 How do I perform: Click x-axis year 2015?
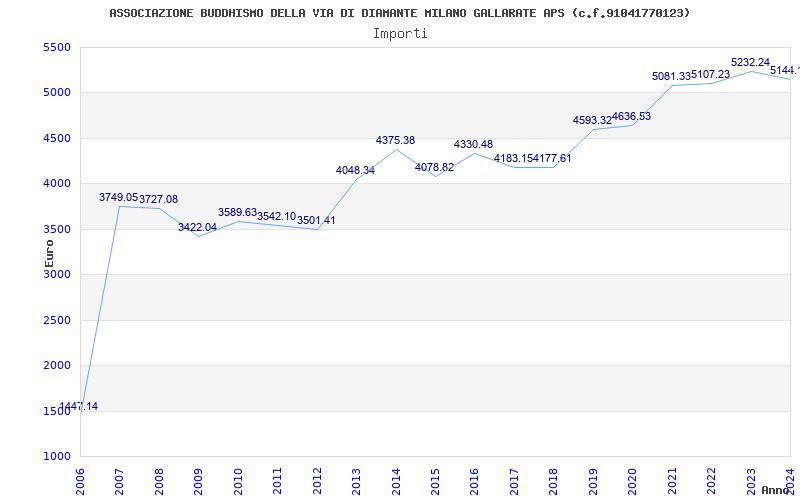pos(435,481)
